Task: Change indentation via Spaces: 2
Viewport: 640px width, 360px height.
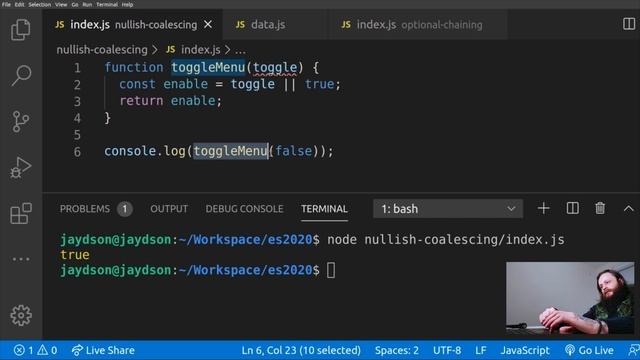Action: 397,350
